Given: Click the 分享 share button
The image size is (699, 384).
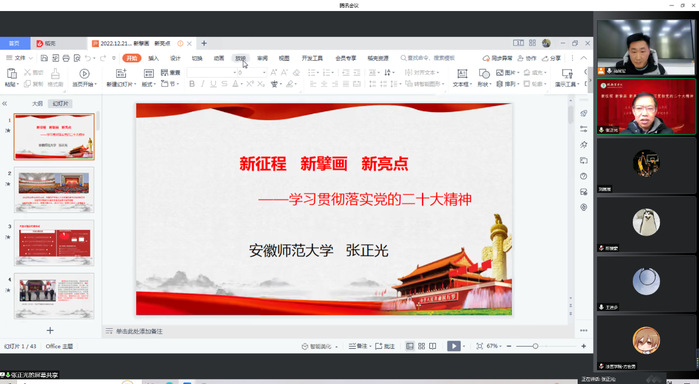Looking at the screenshot, I should (551, 58).
